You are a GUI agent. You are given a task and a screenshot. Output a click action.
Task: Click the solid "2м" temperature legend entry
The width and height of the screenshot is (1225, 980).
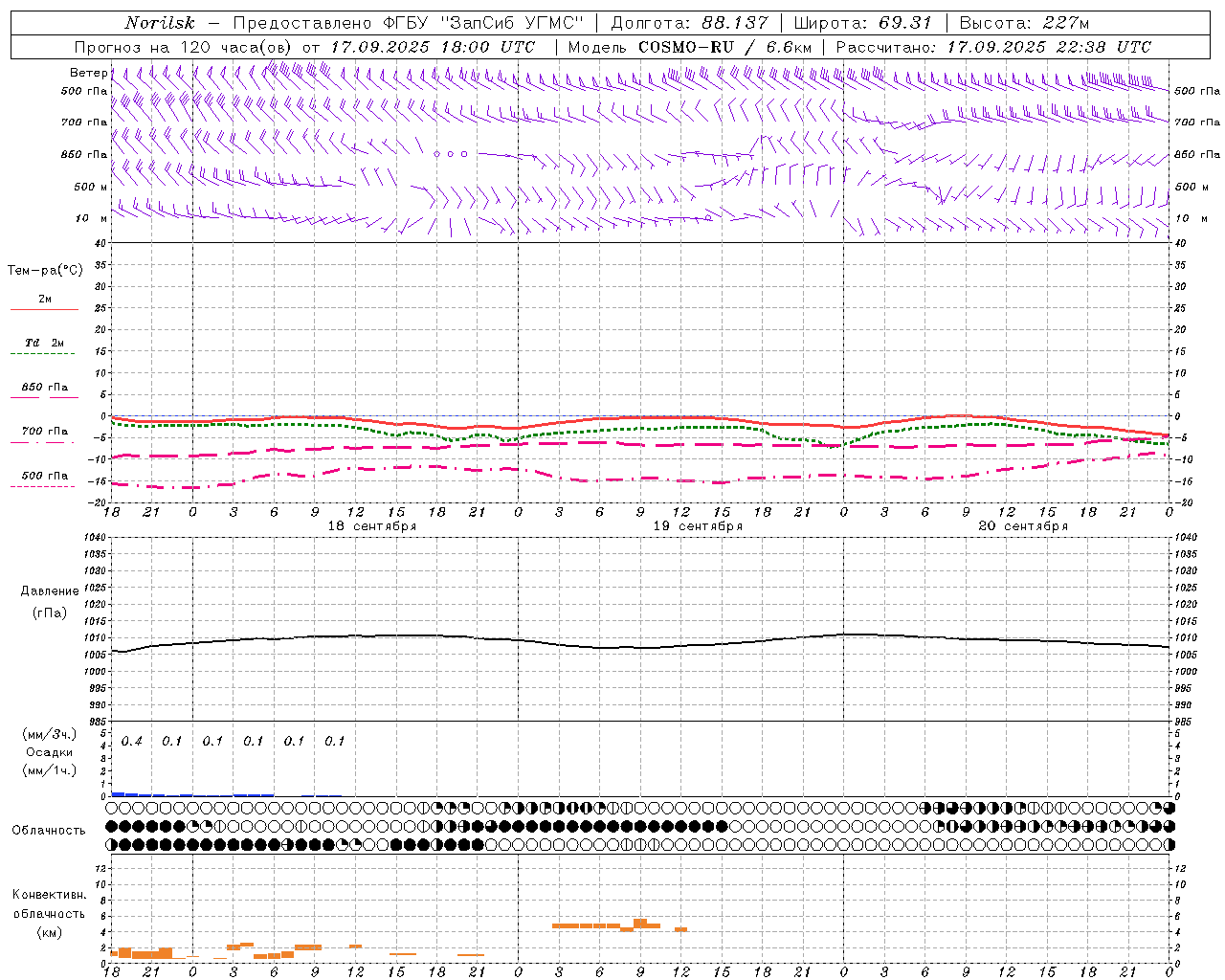[x=45, y=300]
